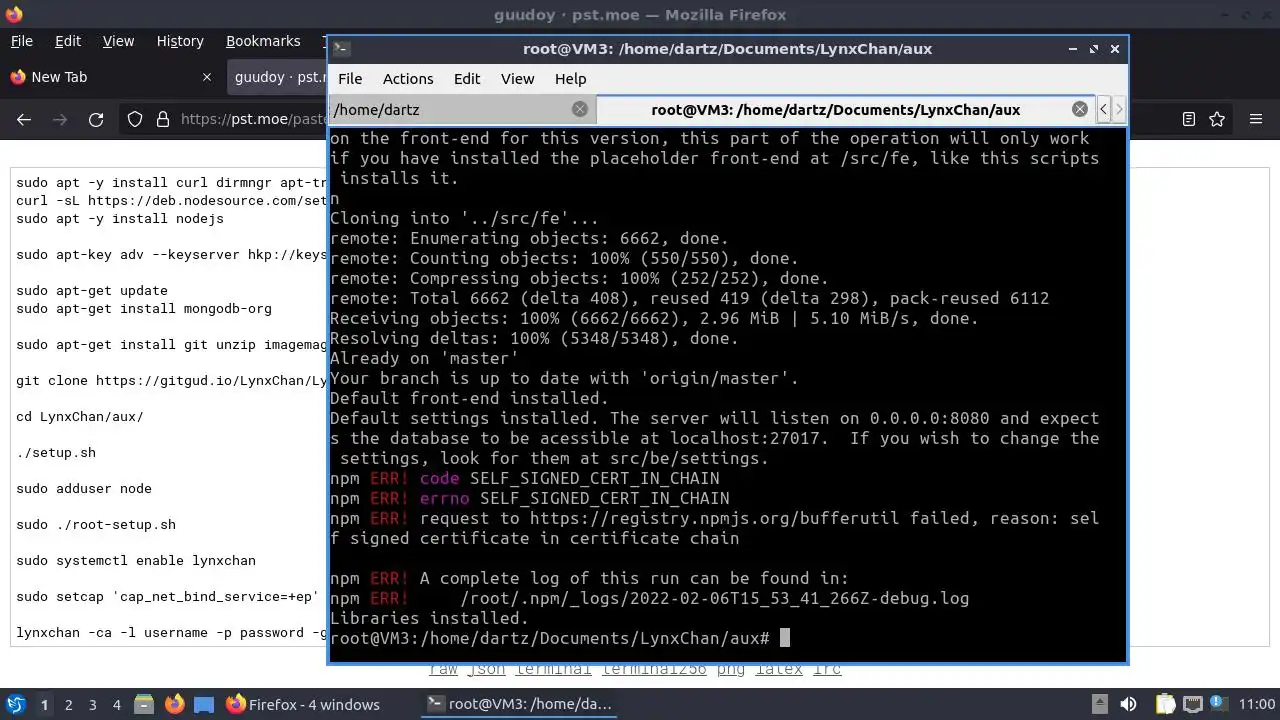Click the pst.moe URL address bar
1280x720 pixels.
point(254,119)
